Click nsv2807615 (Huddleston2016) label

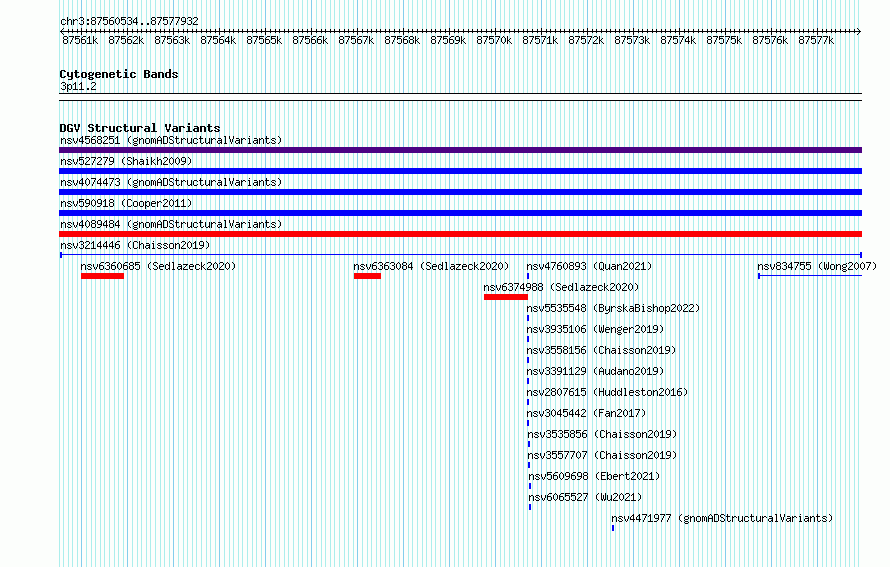coord(607,392)
